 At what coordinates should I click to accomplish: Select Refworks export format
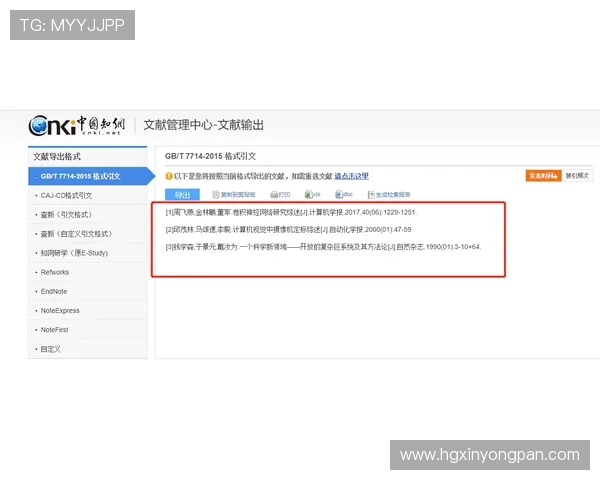(88, 272)
